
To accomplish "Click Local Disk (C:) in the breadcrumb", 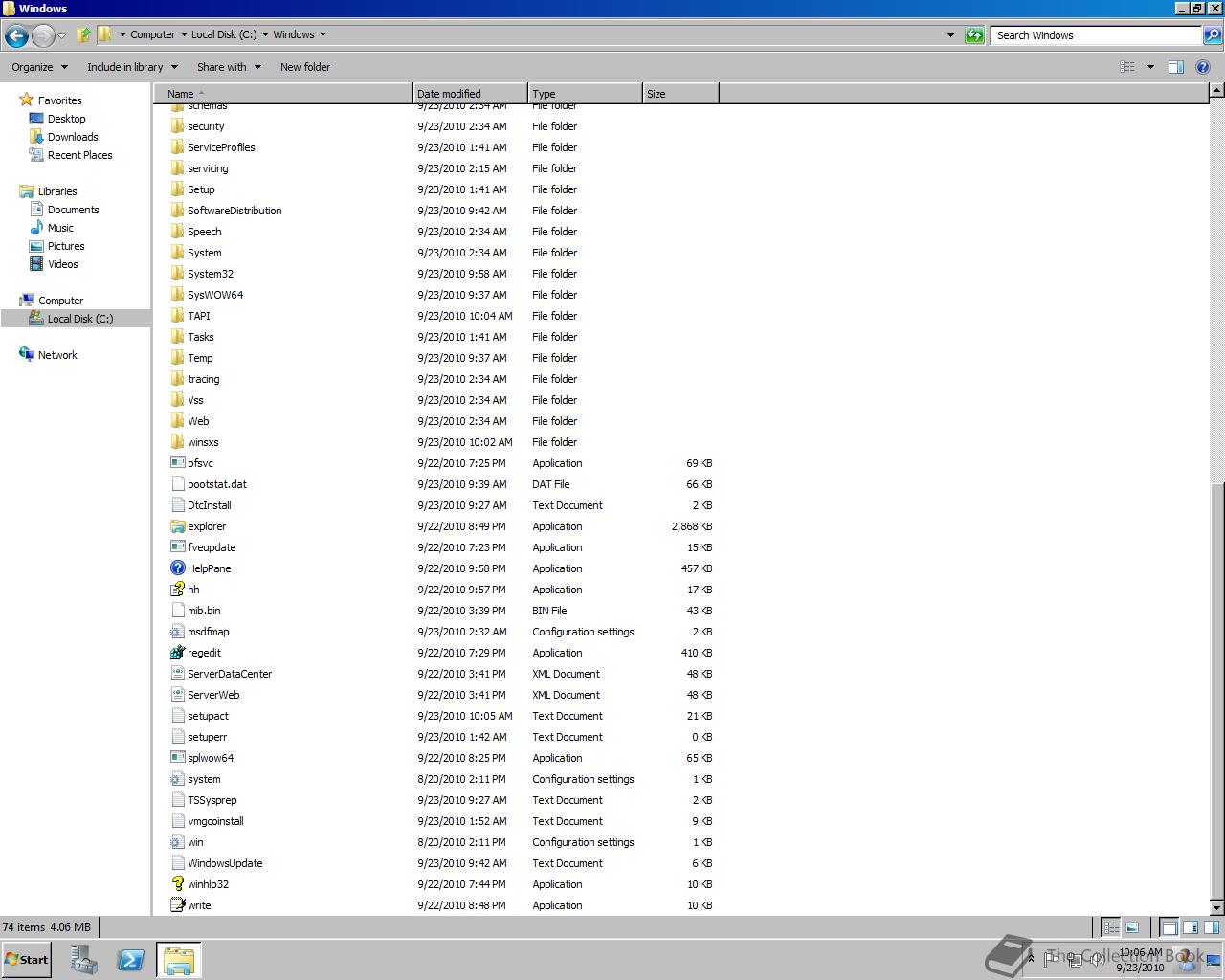I will (224, 34).
